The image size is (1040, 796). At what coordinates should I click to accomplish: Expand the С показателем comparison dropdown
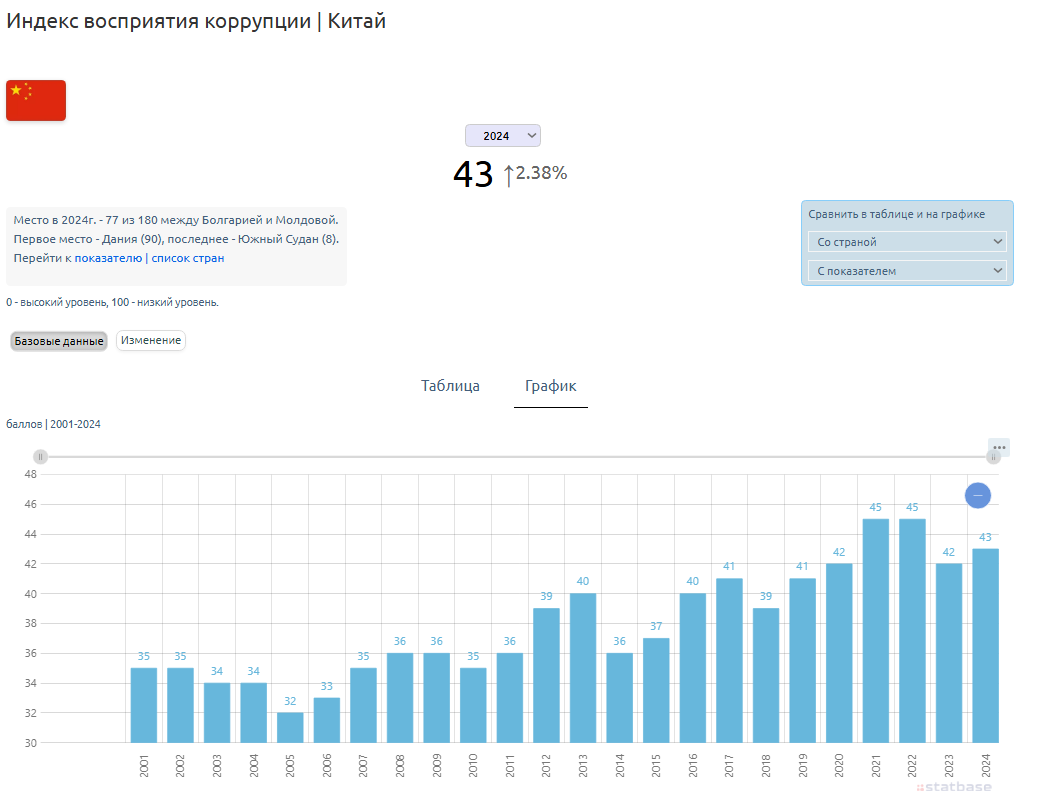[906, 271]
